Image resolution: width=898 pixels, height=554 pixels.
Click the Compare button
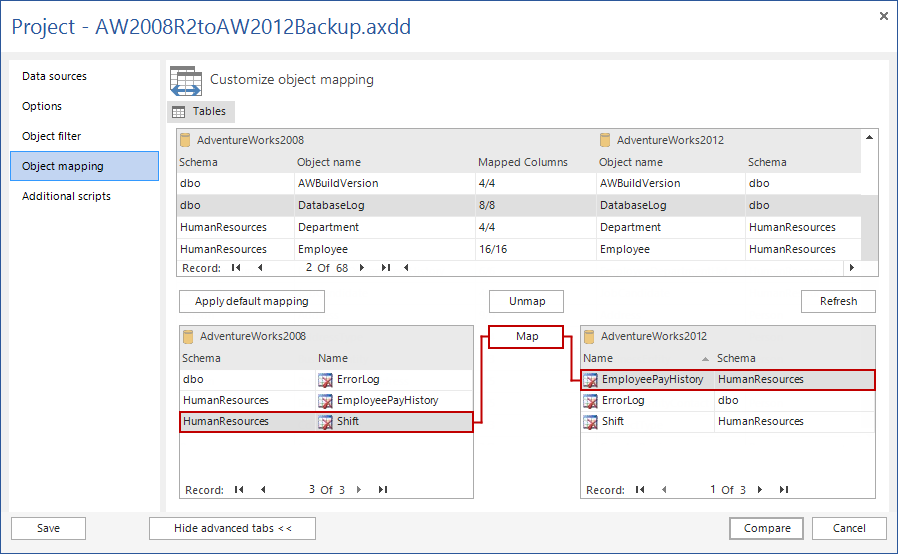point(766,528)
